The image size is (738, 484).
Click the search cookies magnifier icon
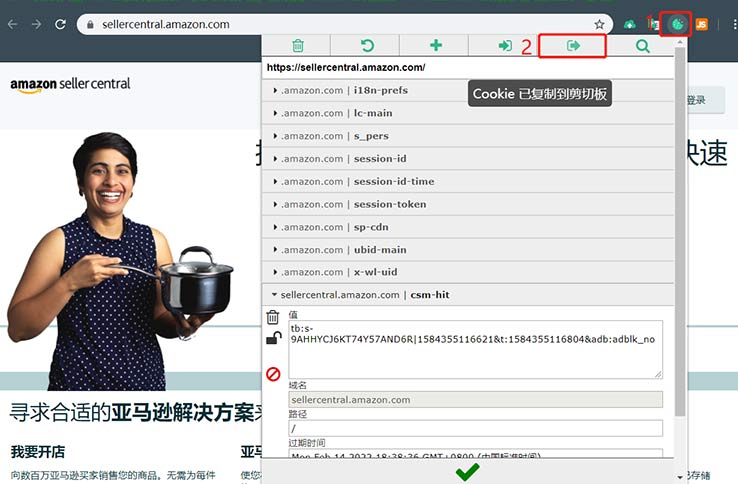coord(642,46)
